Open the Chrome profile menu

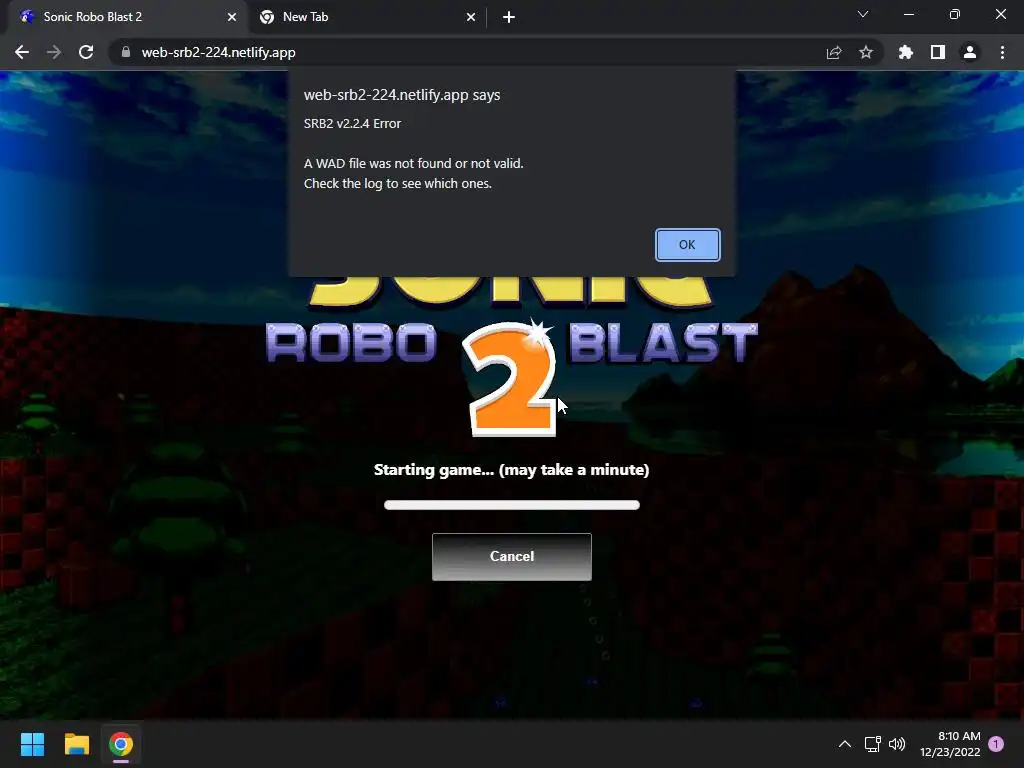tap(970, 52)
